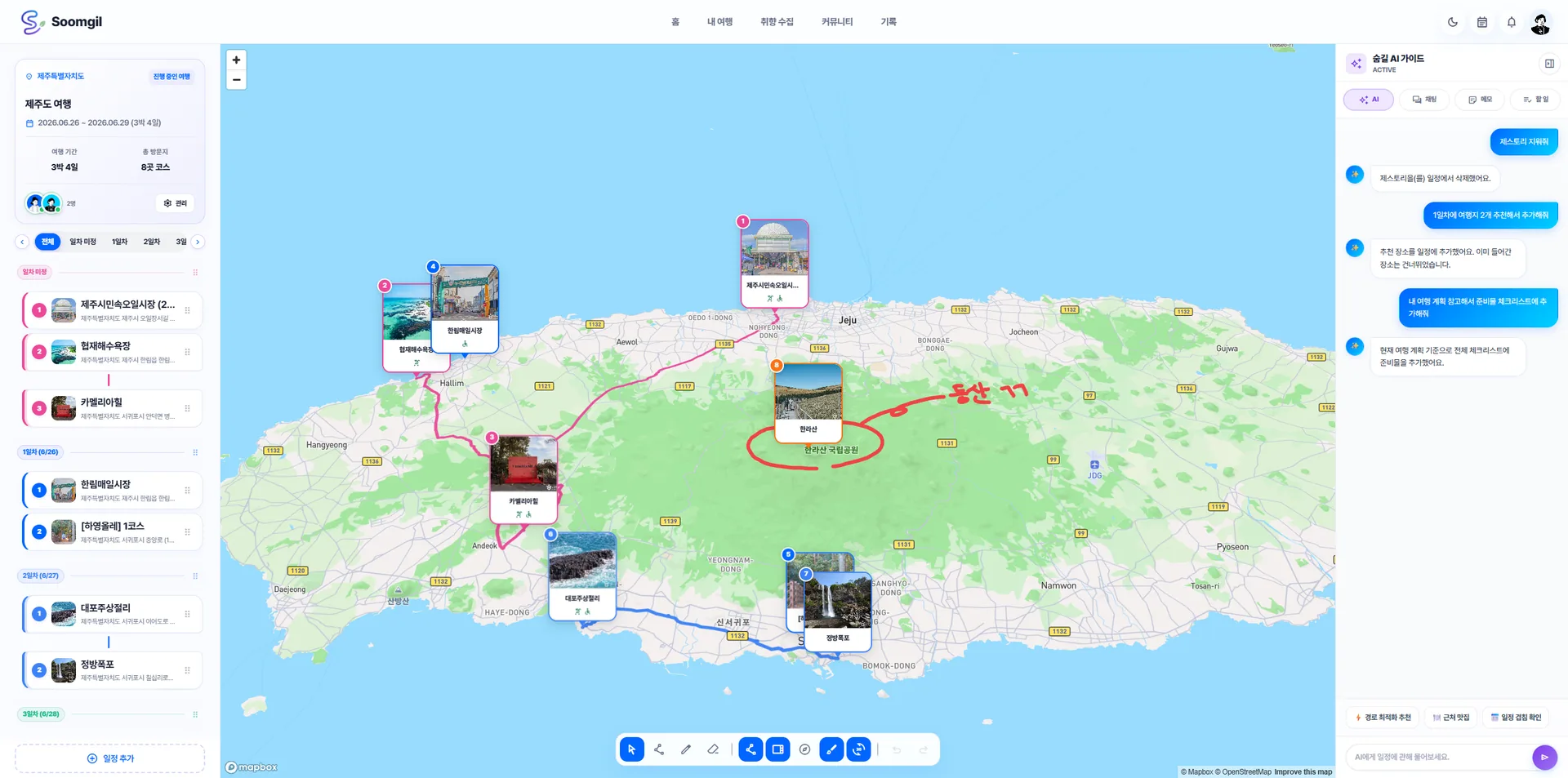Open notifications bell icon

point(1512,22)
